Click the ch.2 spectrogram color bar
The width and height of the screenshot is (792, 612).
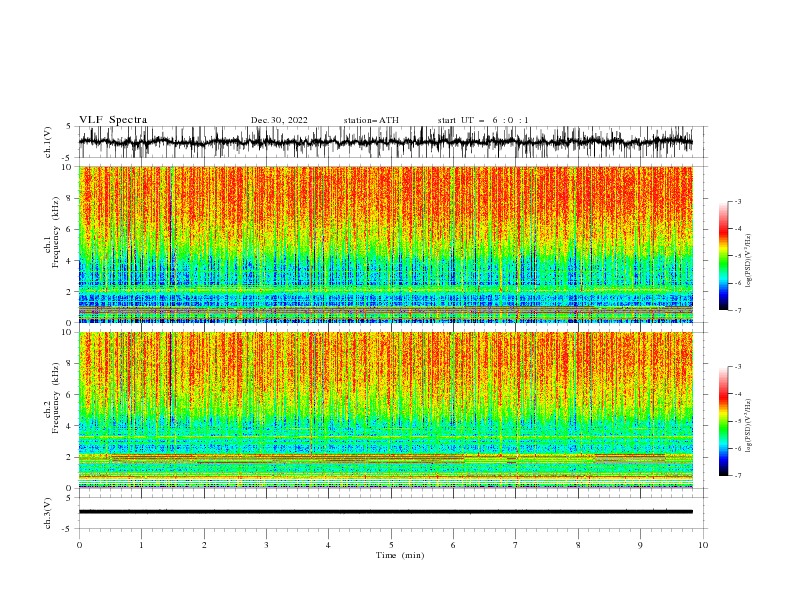(724, 421)
